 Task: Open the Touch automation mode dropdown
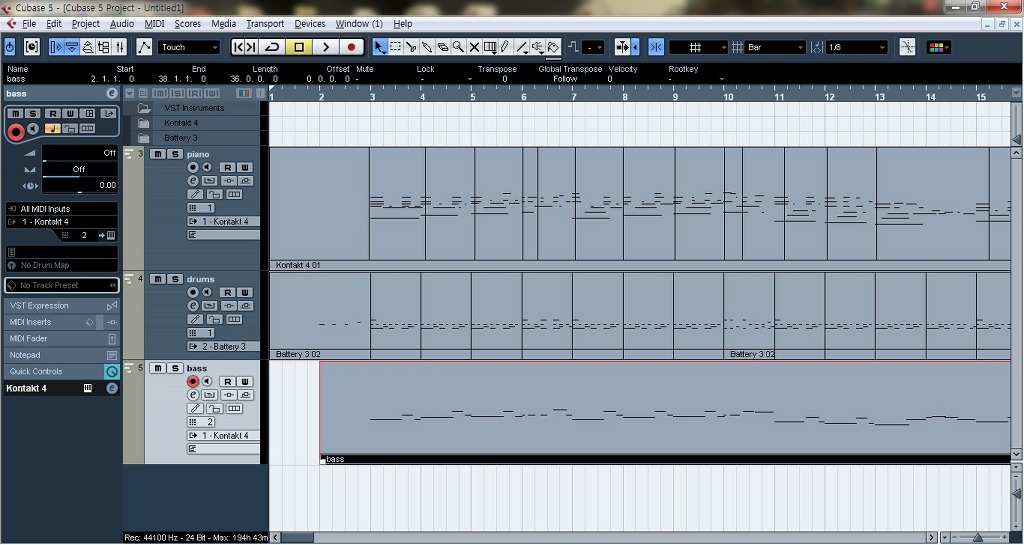coord(189,47)
